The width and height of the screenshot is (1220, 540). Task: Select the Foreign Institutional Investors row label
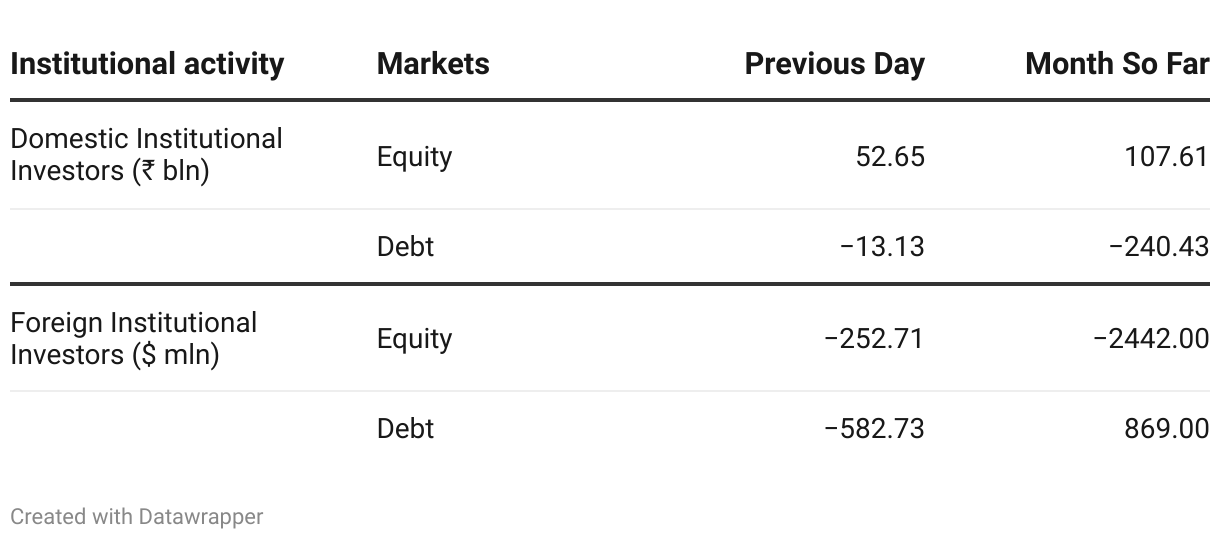134,338
